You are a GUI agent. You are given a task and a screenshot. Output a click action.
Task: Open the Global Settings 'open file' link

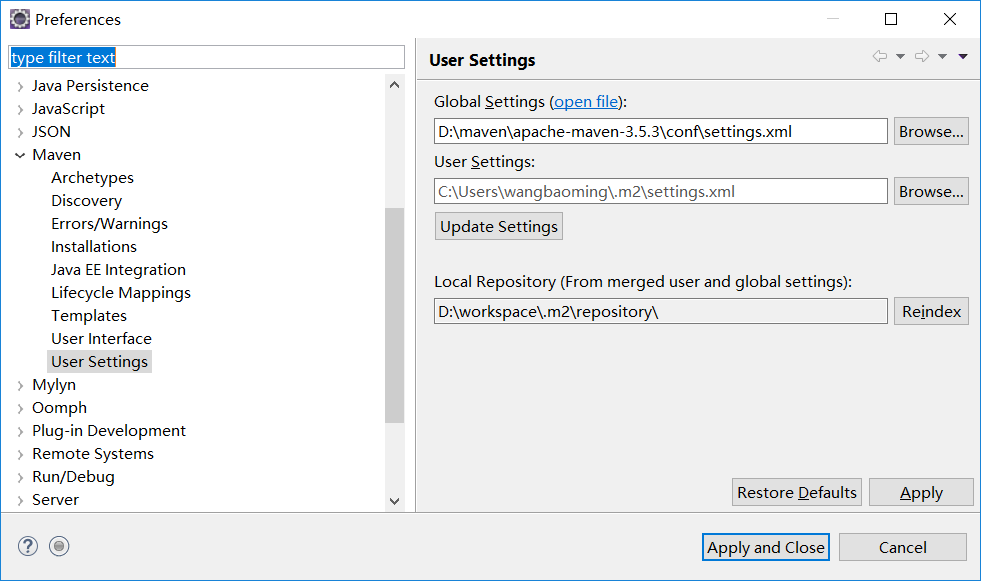coord(586,101)
